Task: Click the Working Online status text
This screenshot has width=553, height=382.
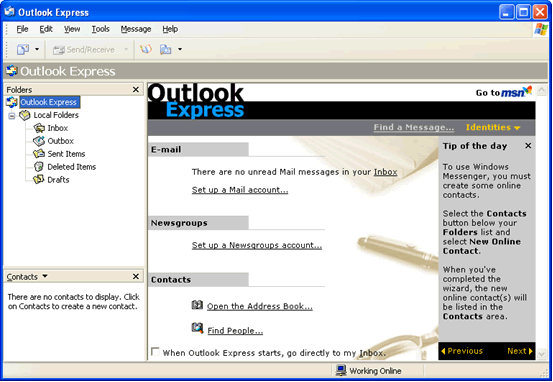Action: [x=375, y=371]
